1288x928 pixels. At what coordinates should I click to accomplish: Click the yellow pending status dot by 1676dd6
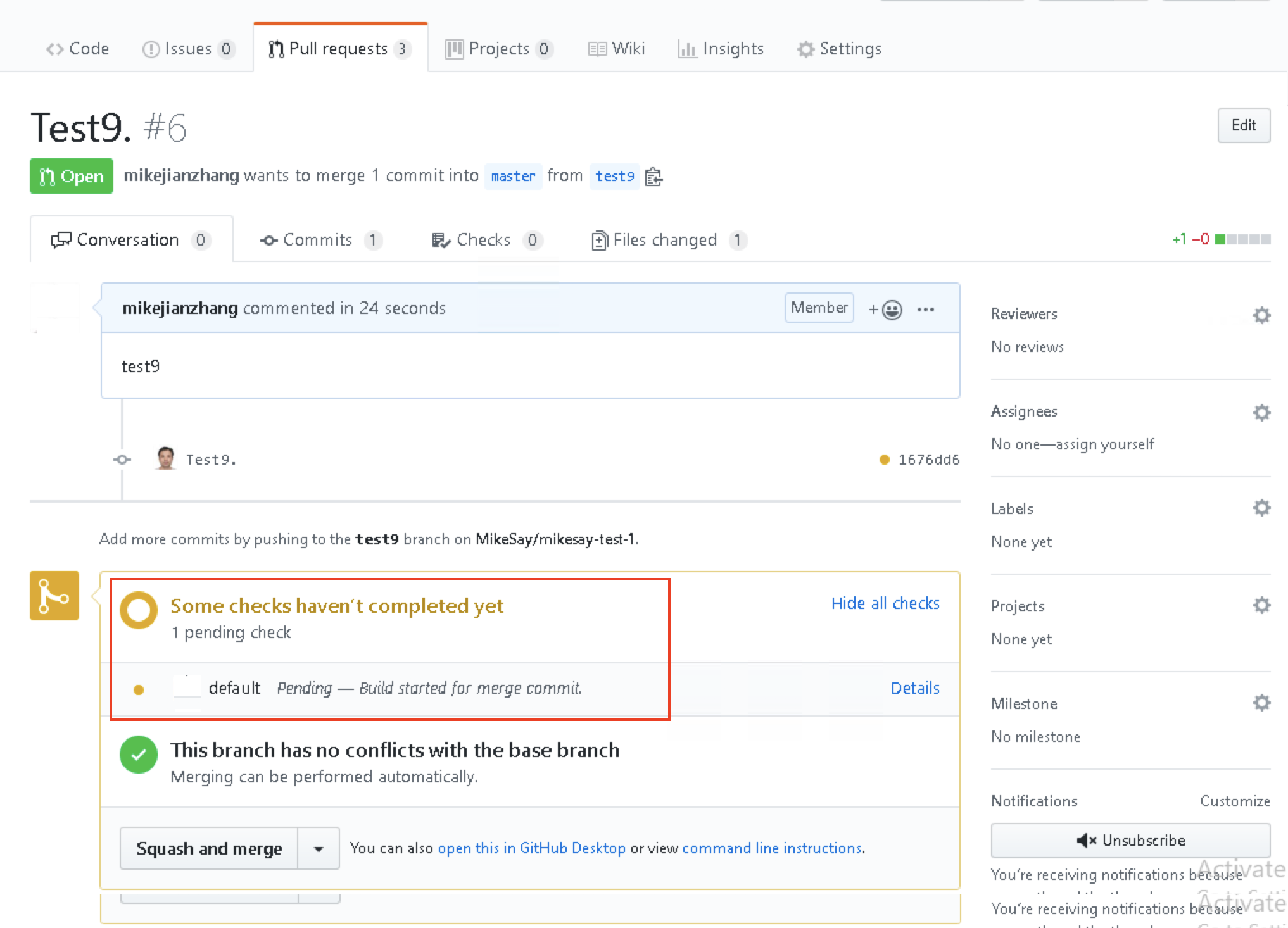point(884,460)
